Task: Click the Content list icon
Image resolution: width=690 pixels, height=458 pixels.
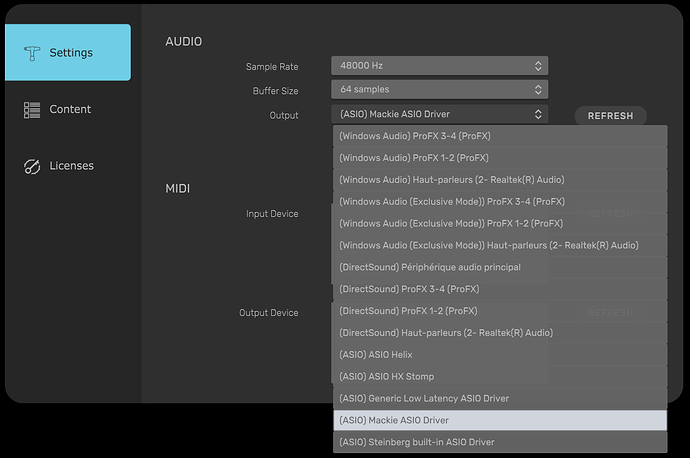Action: coord(32,109)
